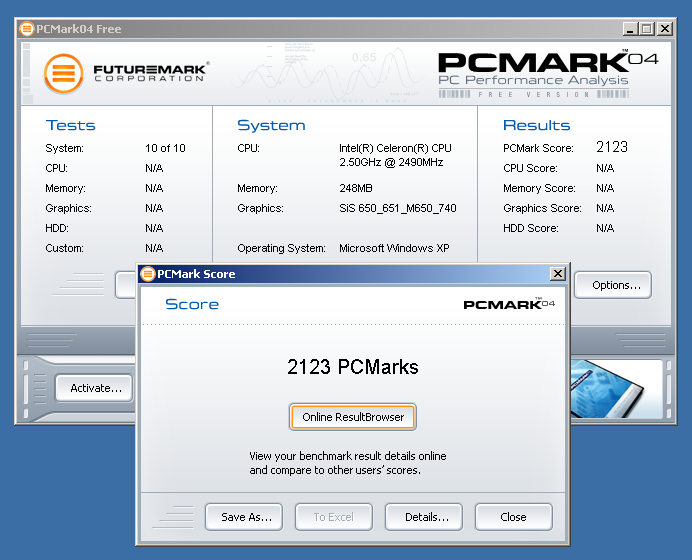Maximize the PCMark04 Free window
692x560 pixels.
647,29
